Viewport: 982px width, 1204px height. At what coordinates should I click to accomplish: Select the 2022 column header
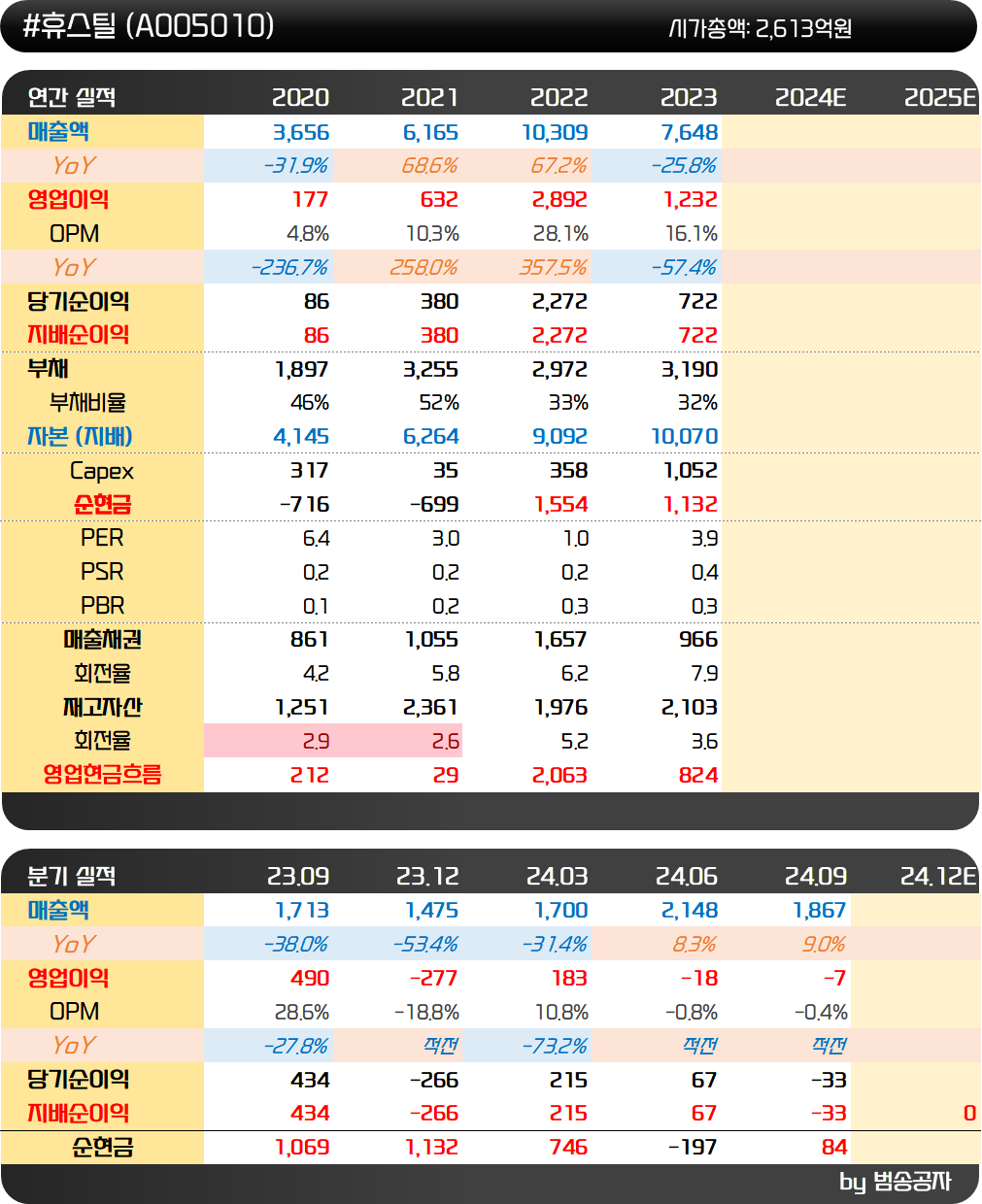(559, 97)
